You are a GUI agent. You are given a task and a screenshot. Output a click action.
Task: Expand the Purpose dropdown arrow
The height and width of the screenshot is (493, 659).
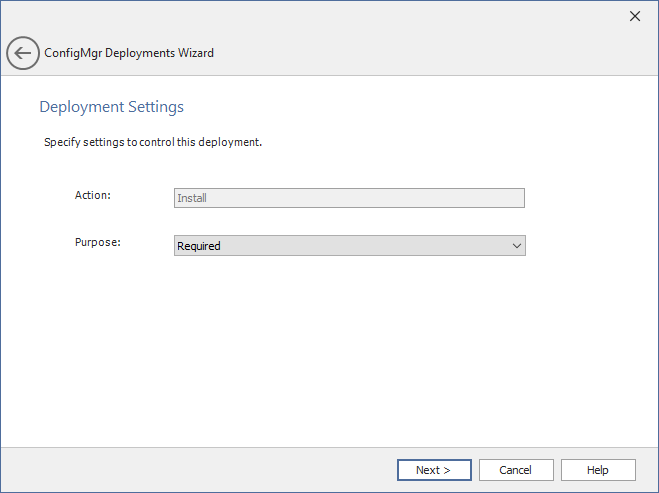tap(516, 246)
